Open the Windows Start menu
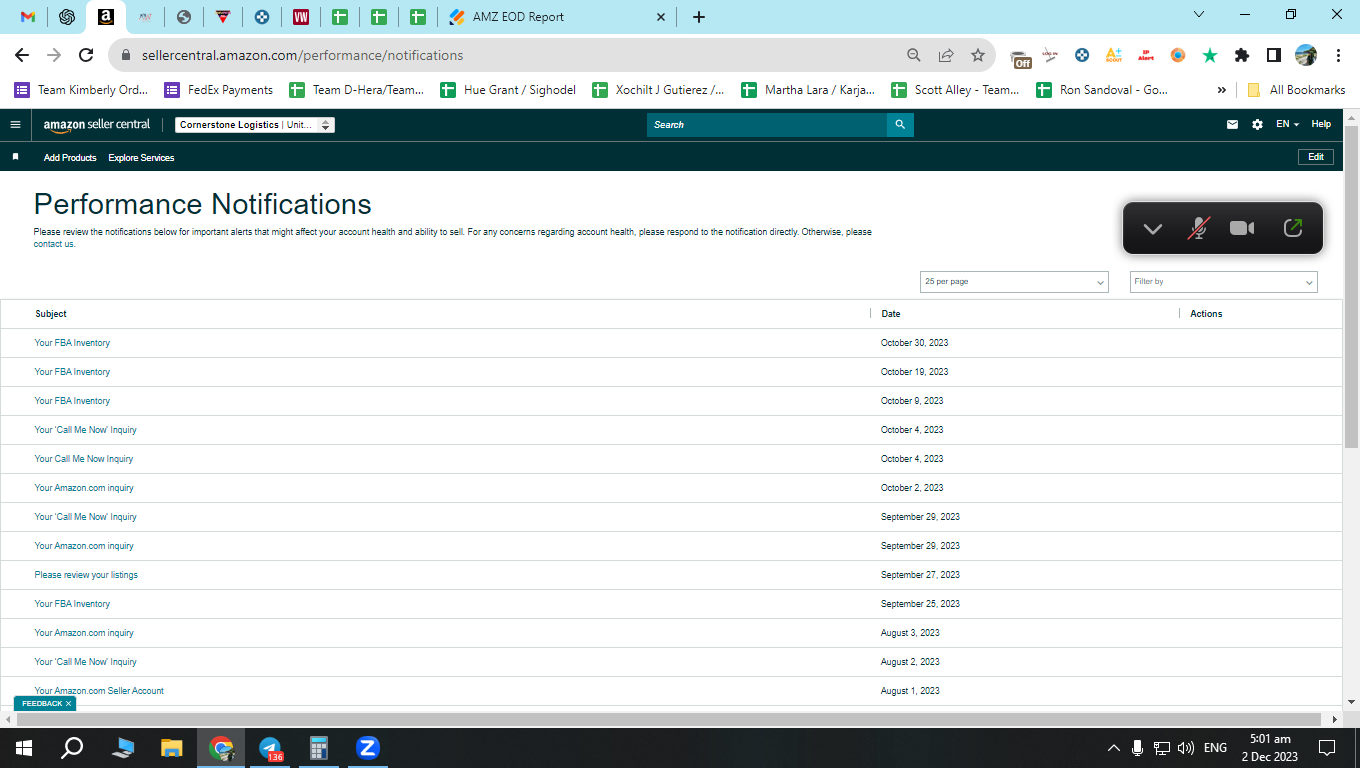This screenshot has width=1360, height=768. 24,748
